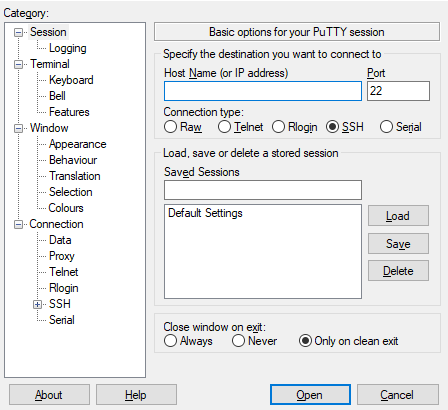Image resolution: width=448 pixels, height=410 pixels.
Task: Open the Session category
Action: [48, 32]
